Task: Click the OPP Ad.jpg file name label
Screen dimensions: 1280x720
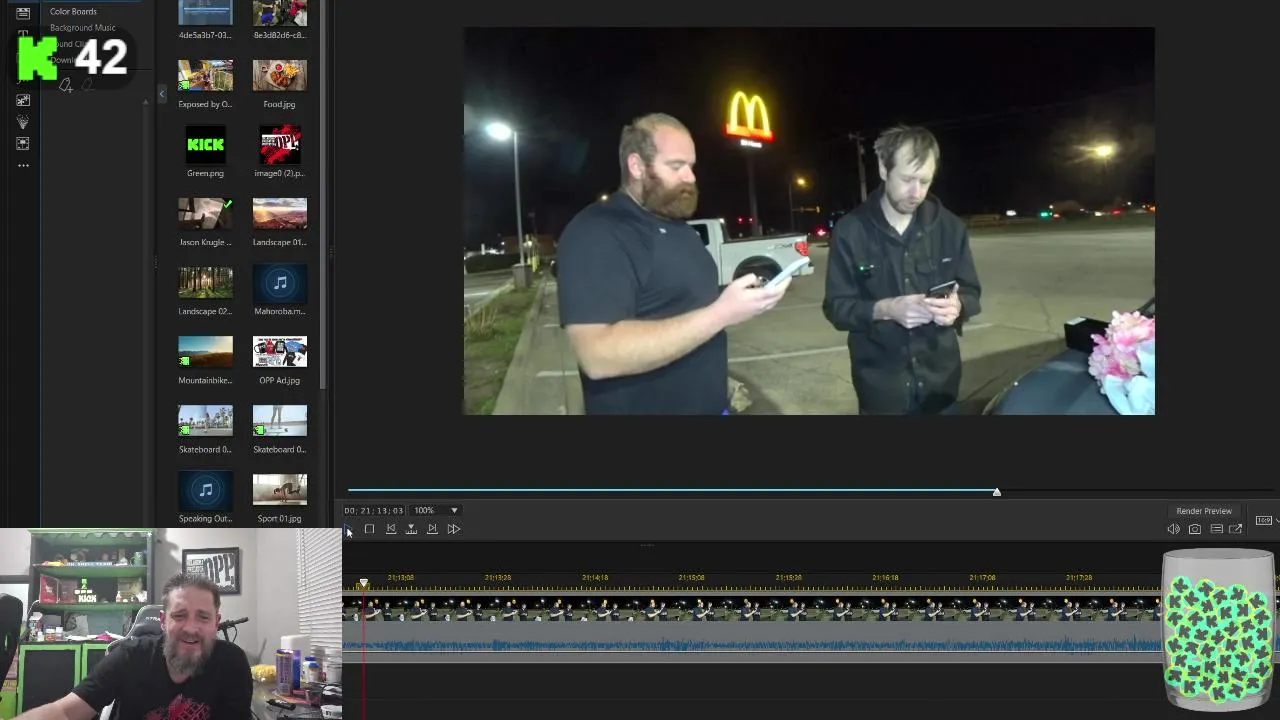Action: [280, 380]
